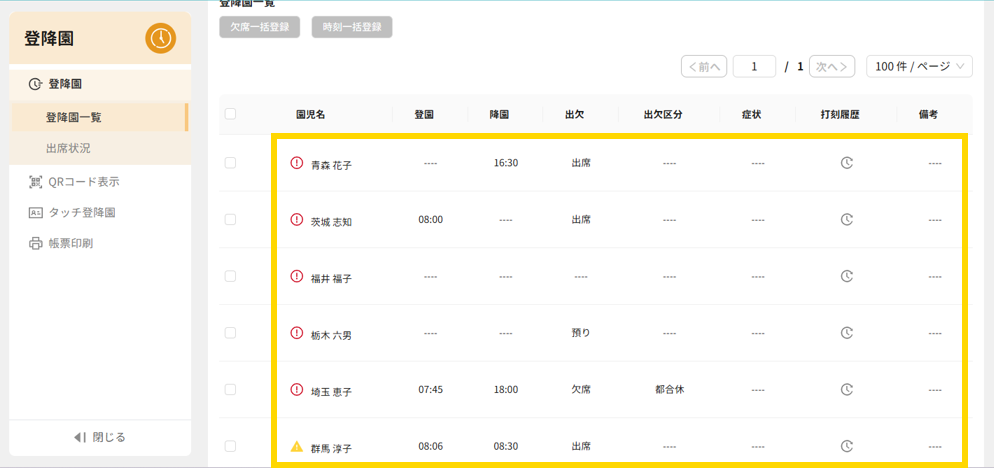Open punch history clock for 茨城 志知
The height and width of the screenshot is (468, 994).
pyautogui.click(x=846, y=219)
